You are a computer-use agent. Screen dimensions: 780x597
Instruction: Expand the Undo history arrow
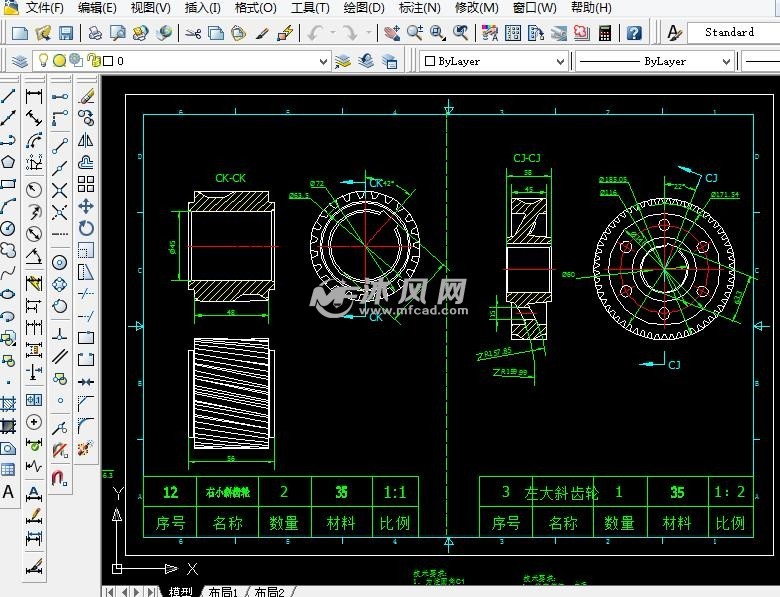click(333, 33)
